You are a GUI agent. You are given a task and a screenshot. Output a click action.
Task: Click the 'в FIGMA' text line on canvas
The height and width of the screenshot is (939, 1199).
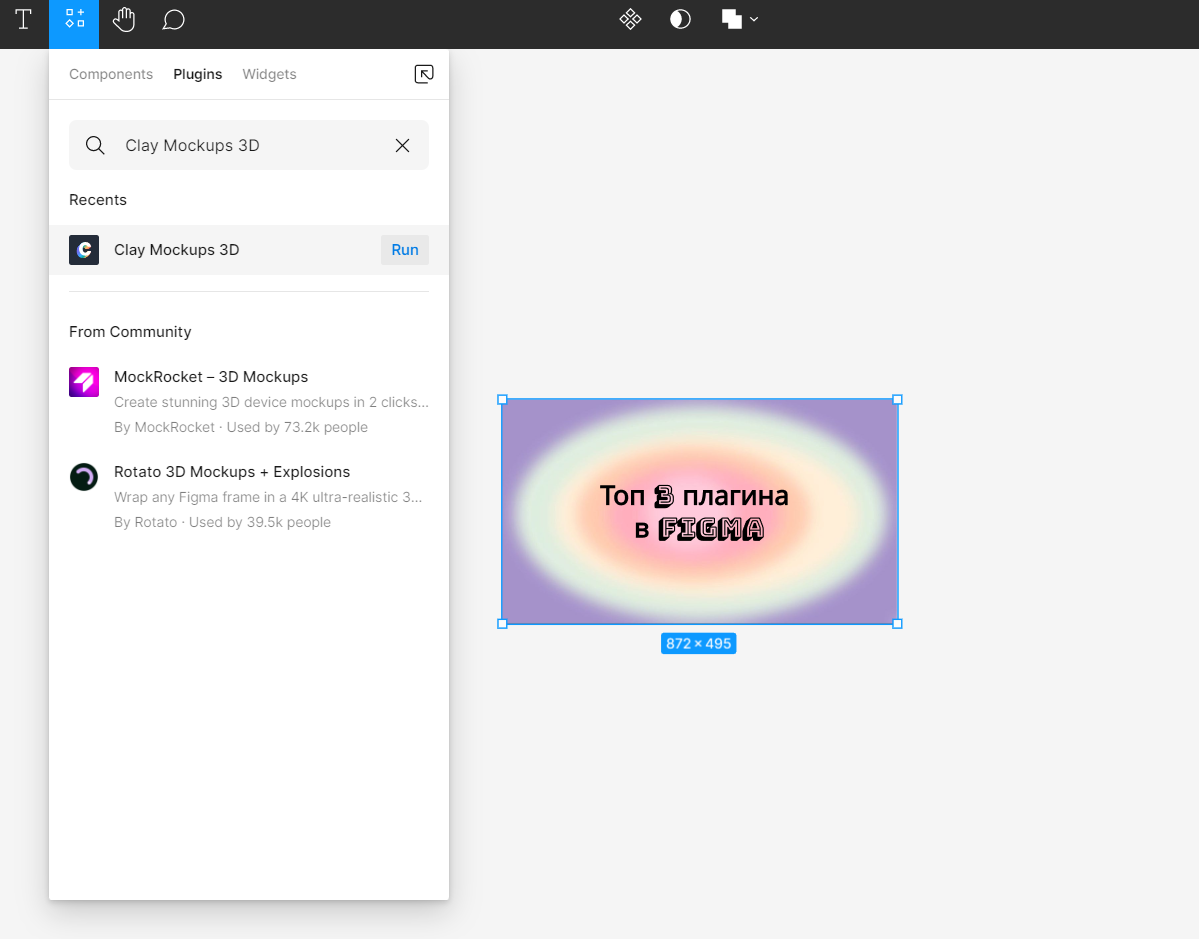[x=699, y=529]
